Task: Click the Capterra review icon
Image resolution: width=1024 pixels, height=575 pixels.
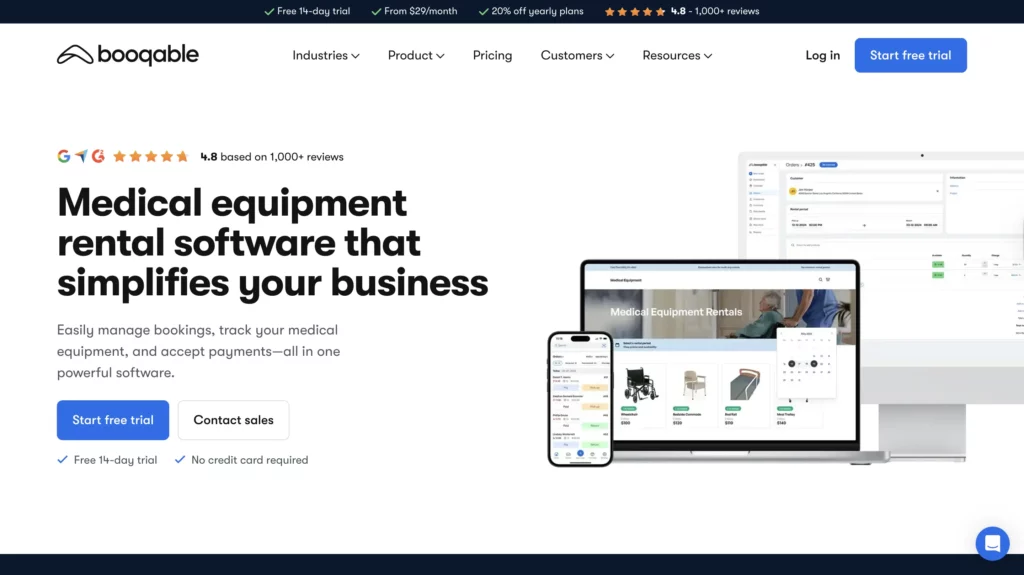Action: point(81,156)
